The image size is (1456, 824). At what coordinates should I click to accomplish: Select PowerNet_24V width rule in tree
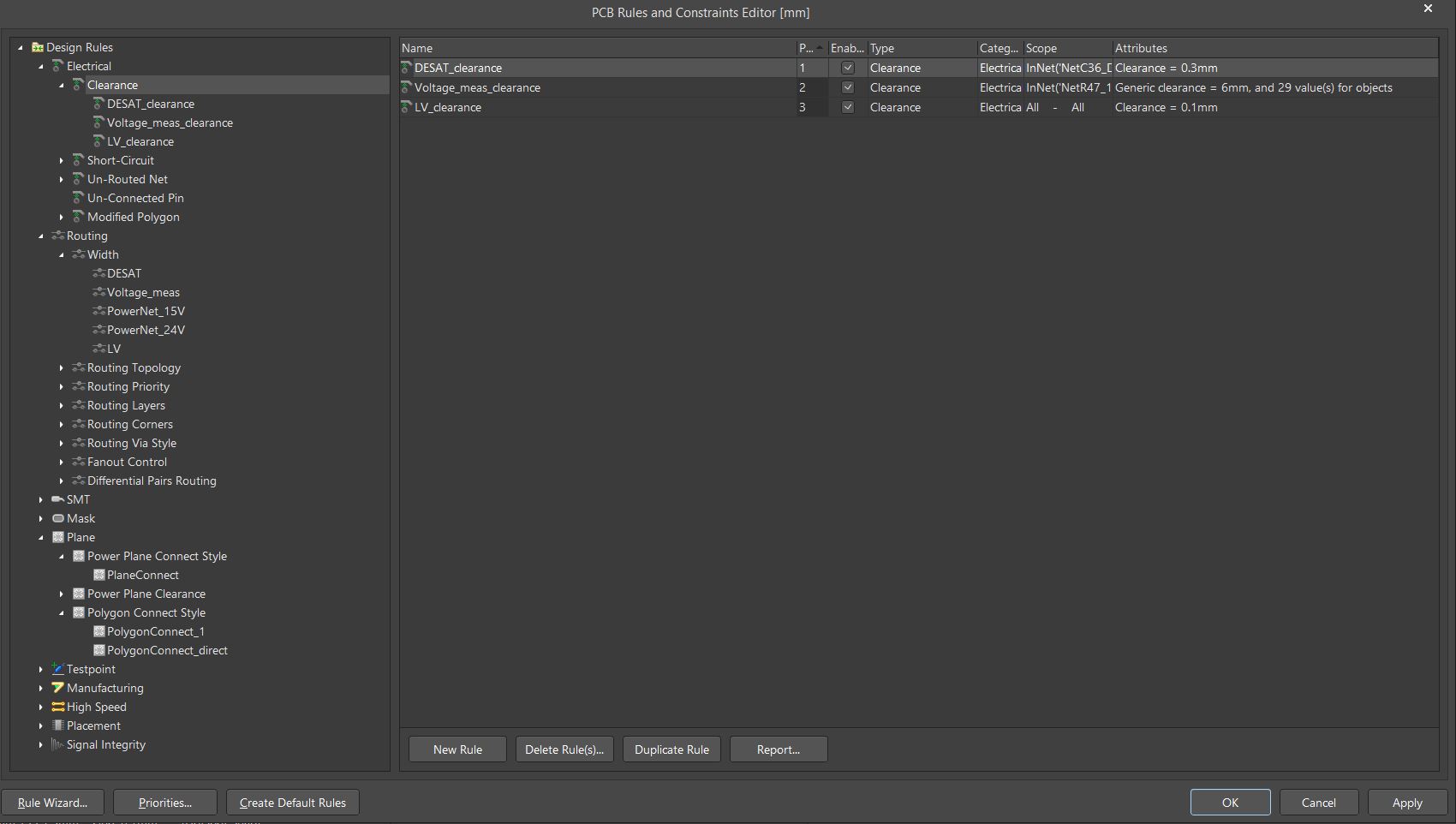coord(146,330)
